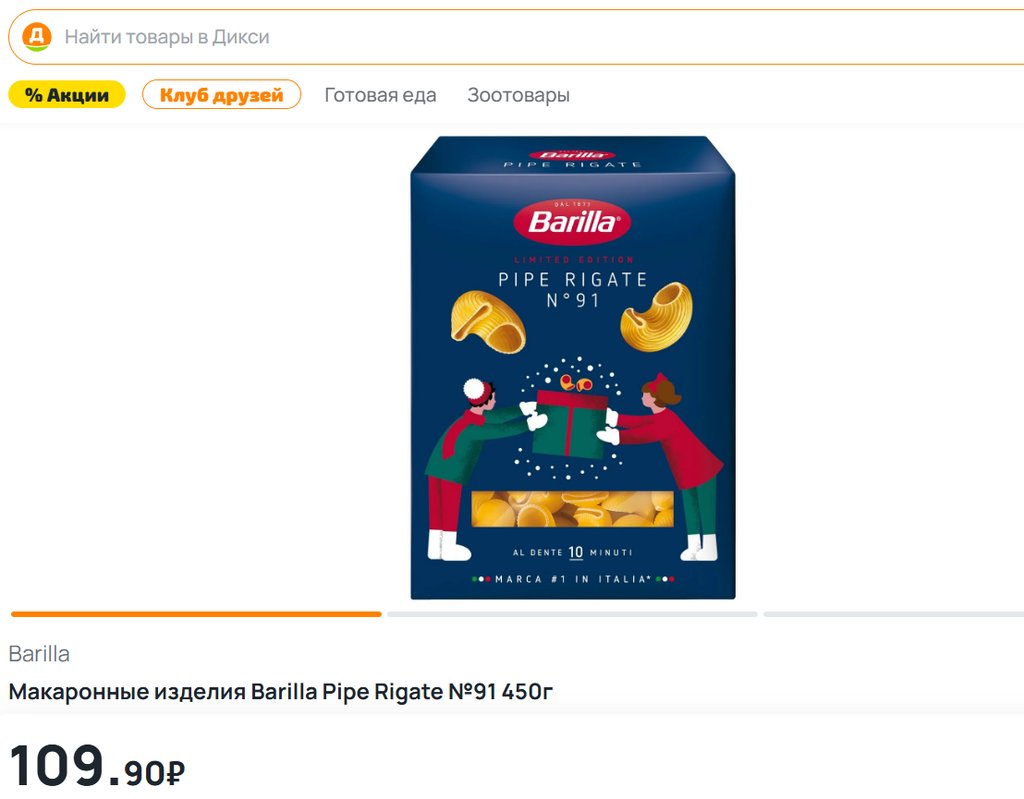Viewport: 1024px width, 799px height.
Task: Go to the 'Готовая еда' category
Action: click(x=380, y=95)
